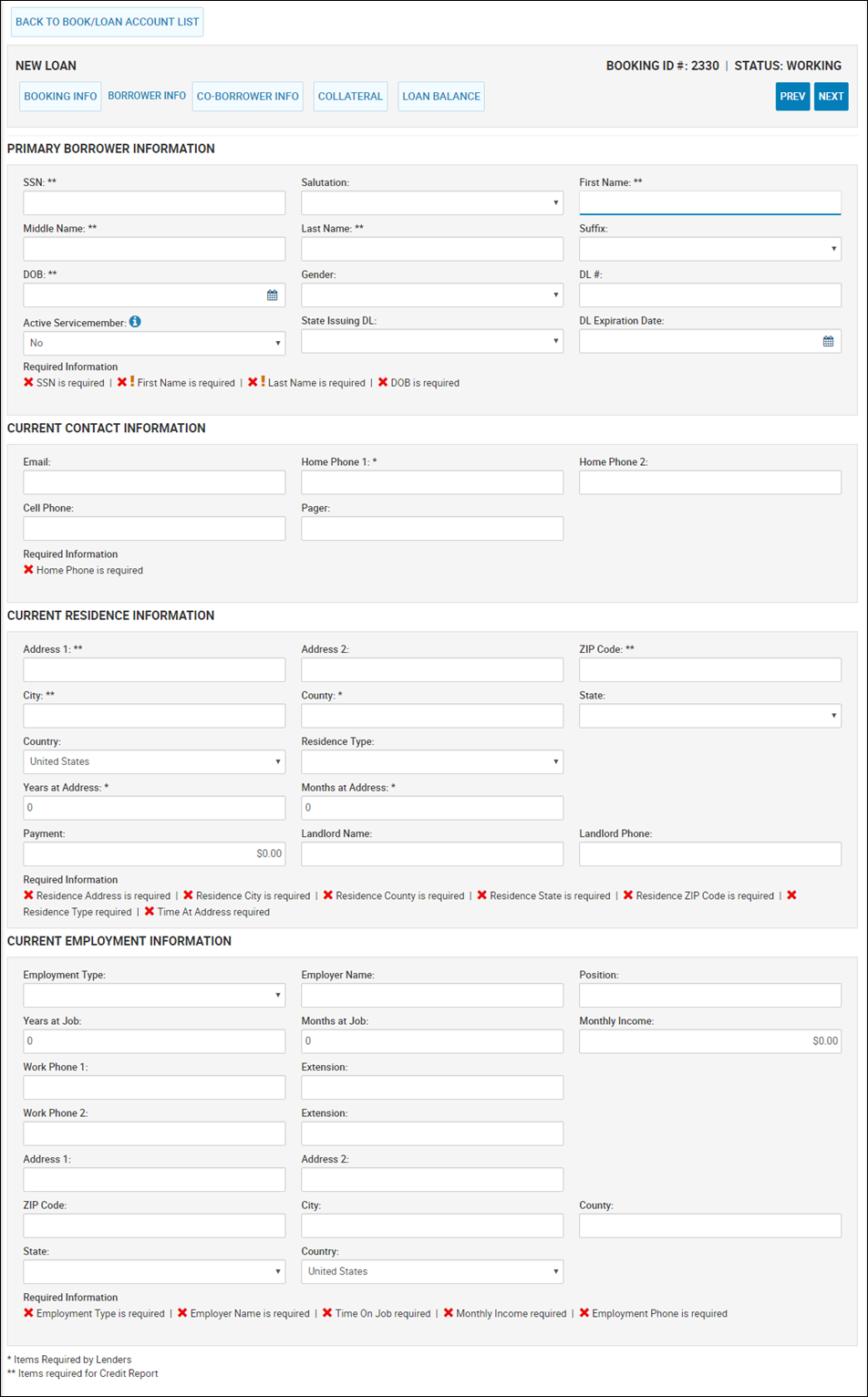868x1397 pixels.
Task: Open the DOB calendar picker icon
Action: (x=272, y=295)
